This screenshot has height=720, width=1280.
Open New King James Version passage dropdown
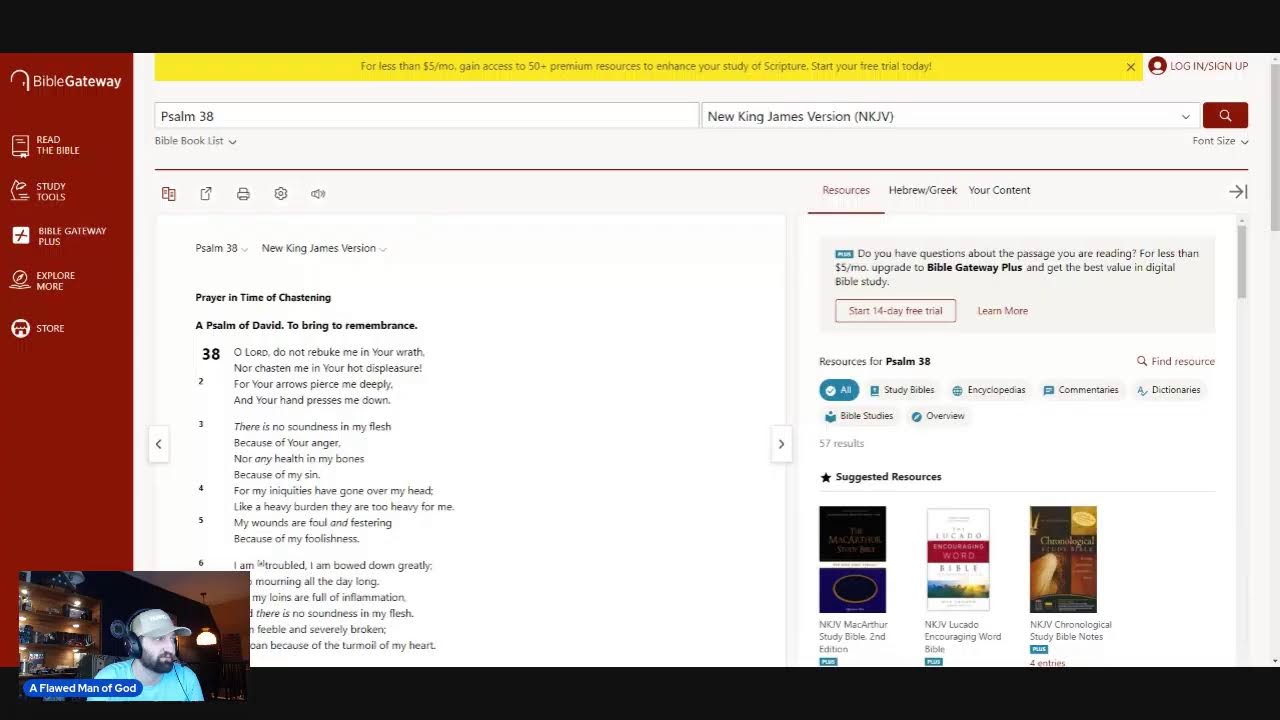pyautogui.click(x=324, y=248)
